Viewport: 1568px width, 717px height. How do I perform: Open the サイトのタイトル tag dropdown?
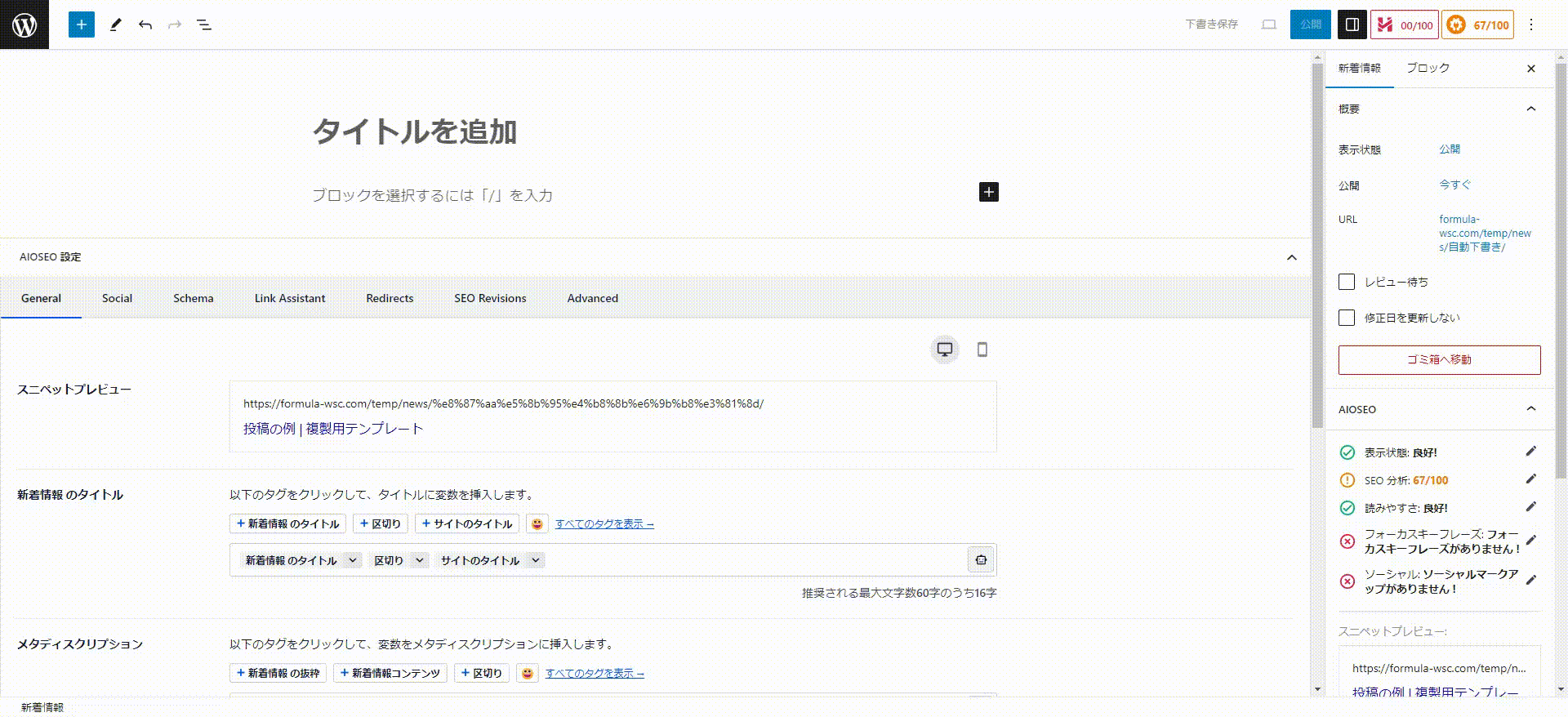[x=535, y=560]
